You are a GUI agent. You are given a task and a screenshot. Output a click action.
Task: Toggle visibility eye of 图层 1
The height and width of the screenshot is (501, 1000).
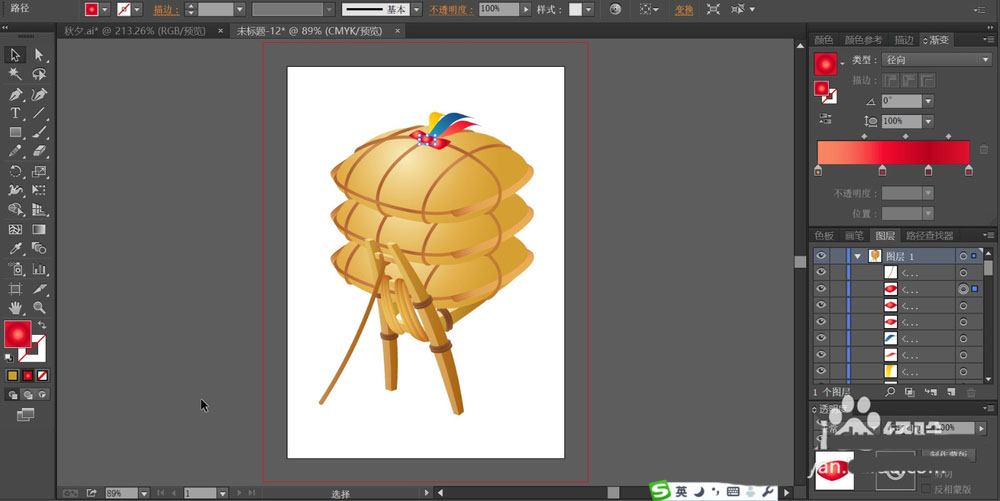[x=821, y=256]
